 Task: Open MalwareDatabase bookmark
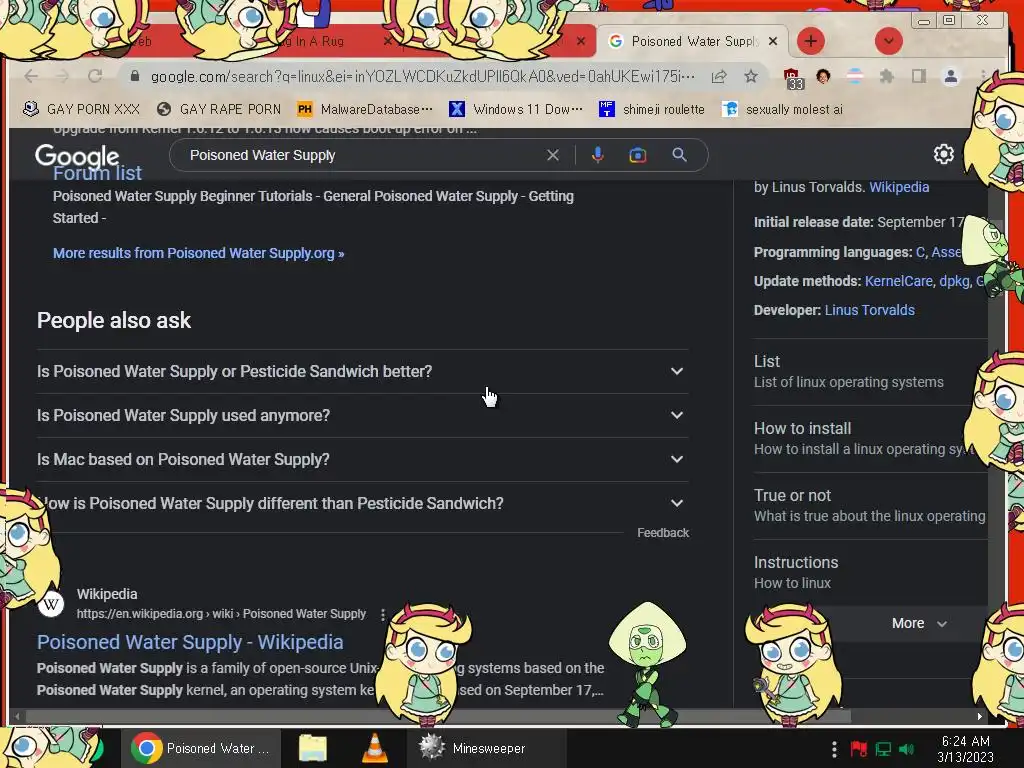(x=364, y=109)
